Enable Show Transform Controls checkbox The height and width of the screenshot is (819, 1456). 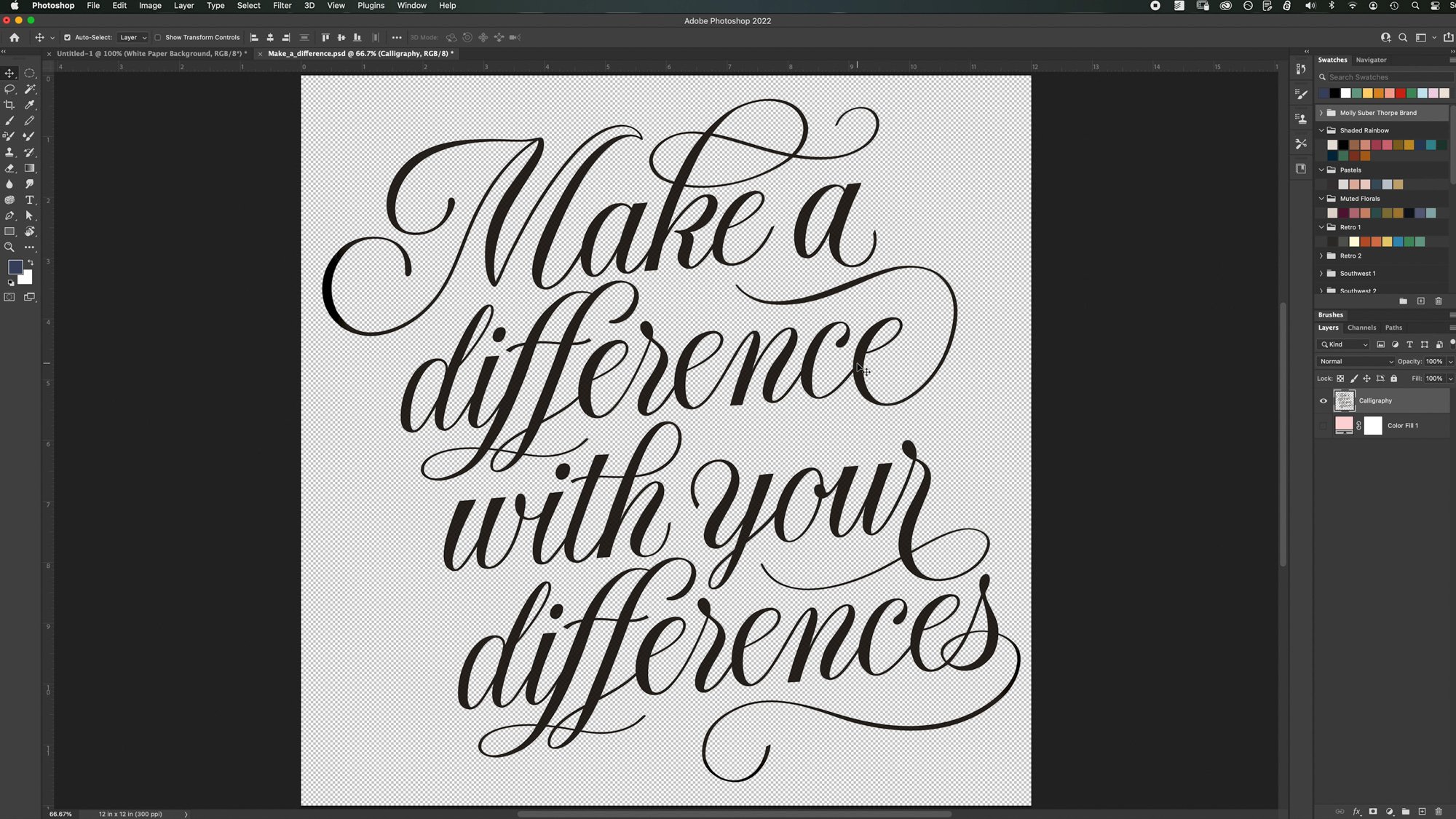(x=157, y=37)
